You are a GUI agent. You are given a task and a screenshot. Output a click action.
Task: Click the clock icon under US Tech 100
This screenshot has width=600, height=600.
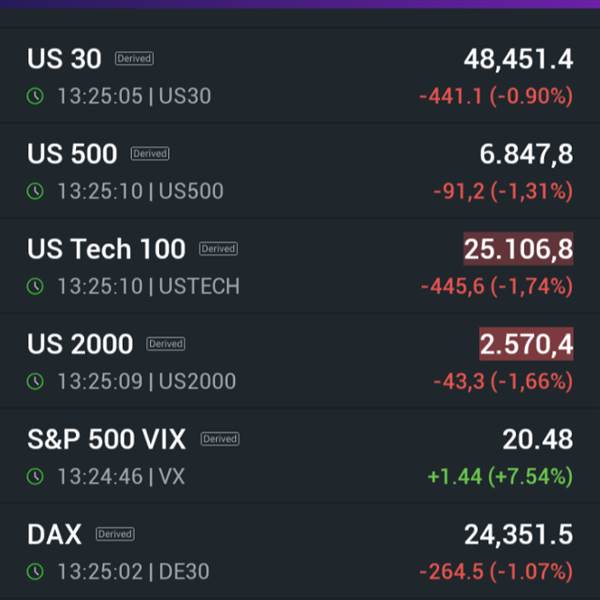(35, 286)
